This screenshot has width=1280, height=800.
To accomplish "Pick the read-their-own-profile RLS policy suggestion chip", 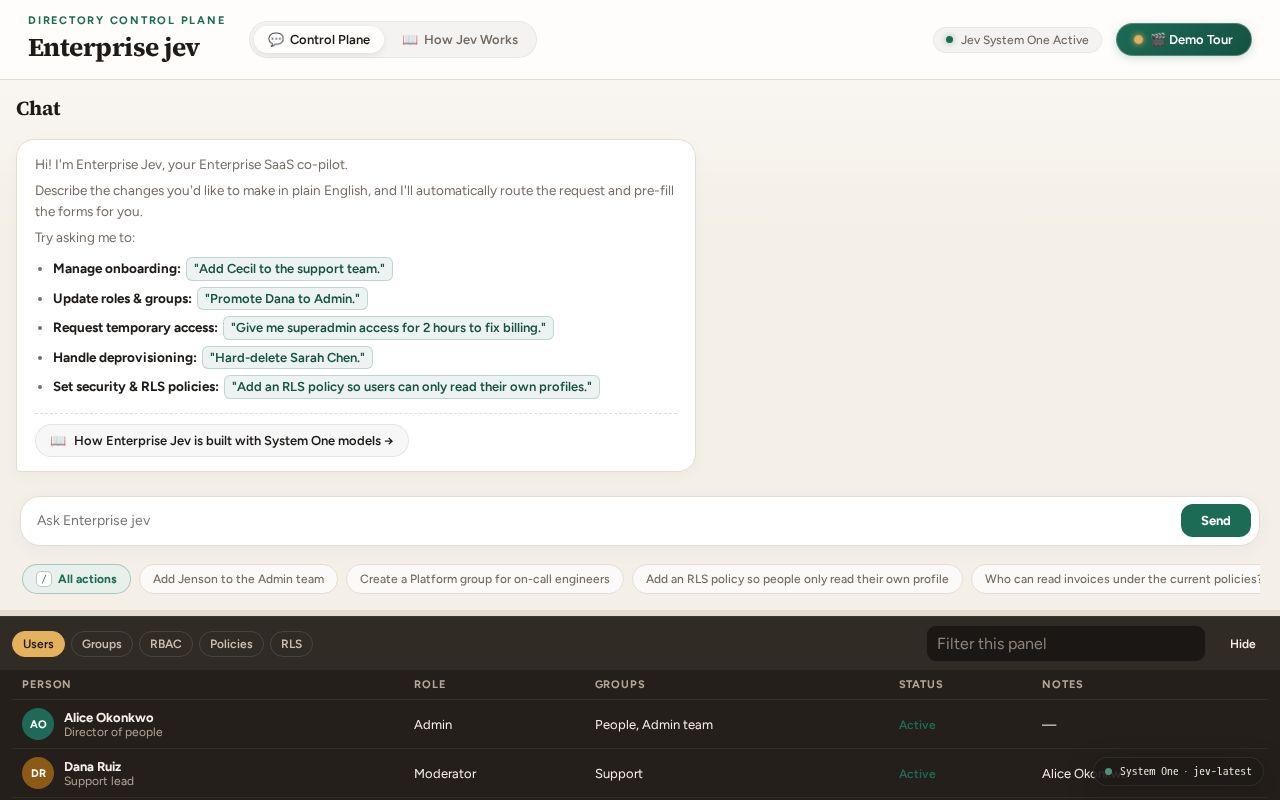I will pyautogui.click(x=797, y=579).
